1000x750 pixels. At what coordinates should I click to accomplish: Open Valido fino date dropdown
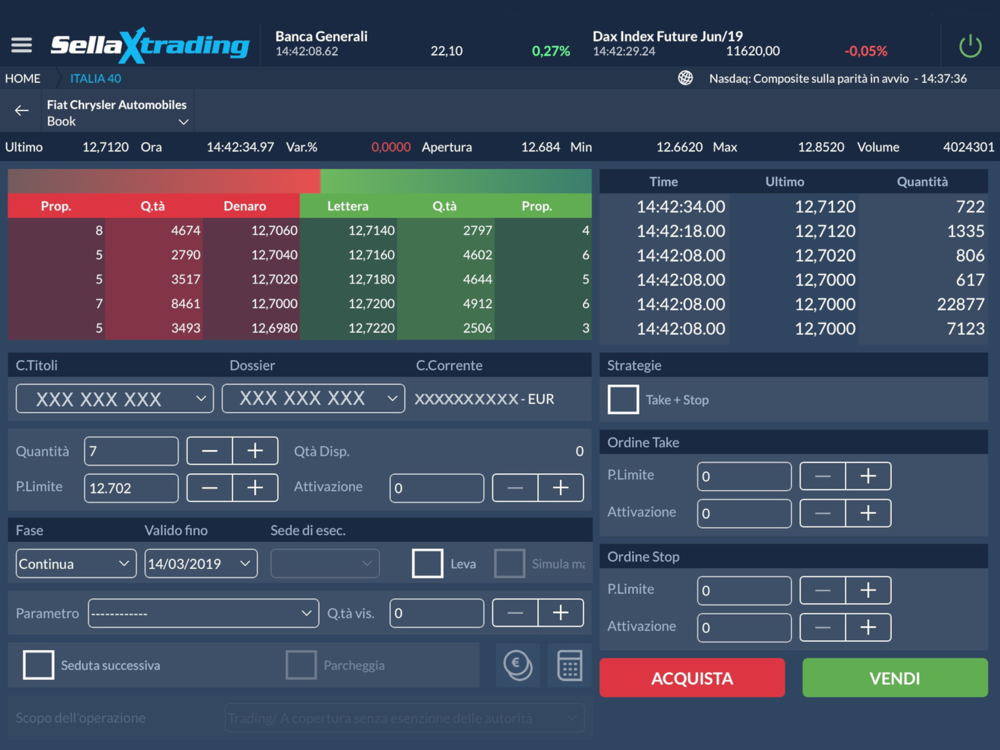point(201,564)
